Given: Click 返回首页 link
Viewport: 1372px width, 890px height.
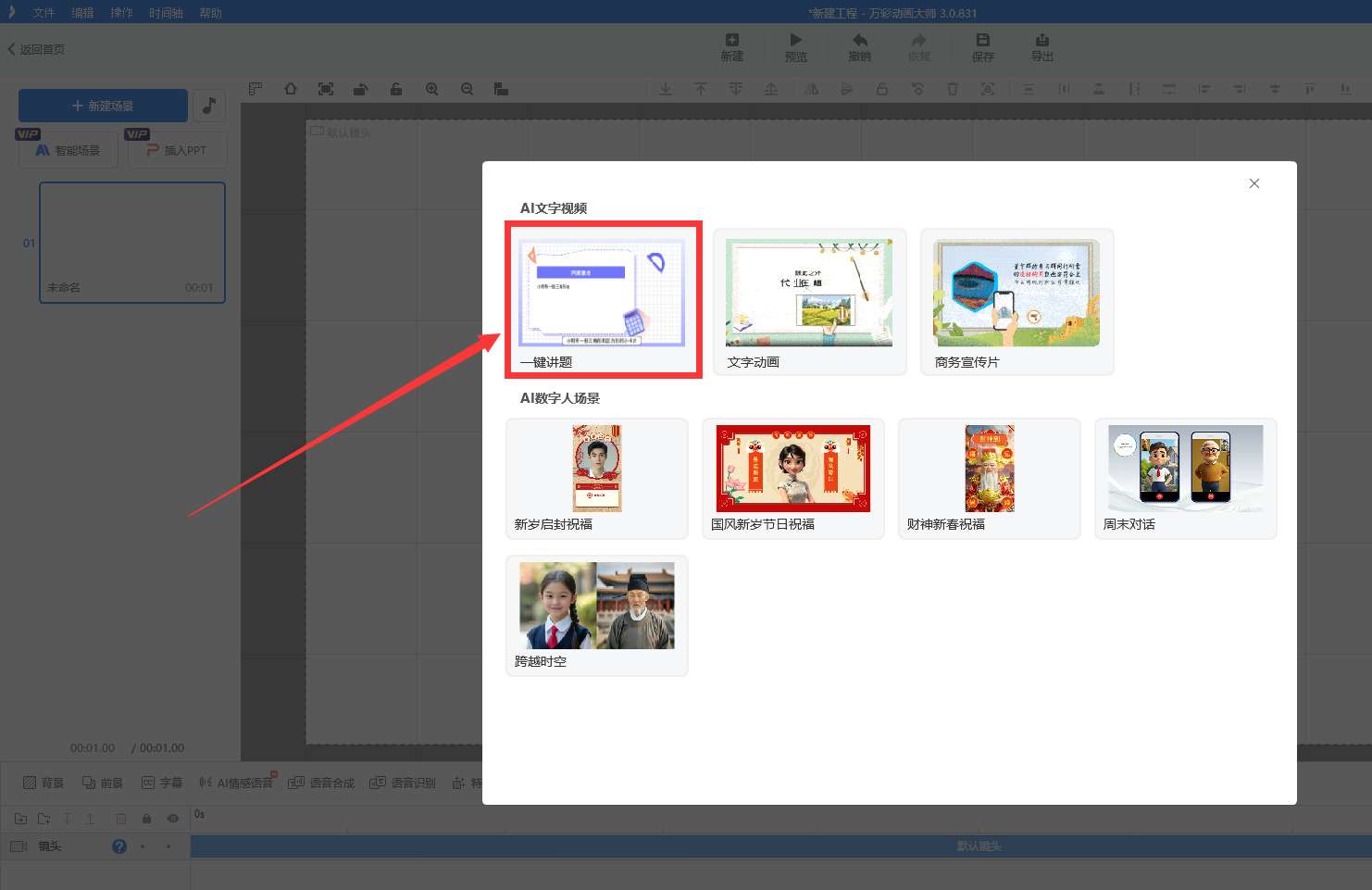Looking at the screenshot, I should (37, 49).
